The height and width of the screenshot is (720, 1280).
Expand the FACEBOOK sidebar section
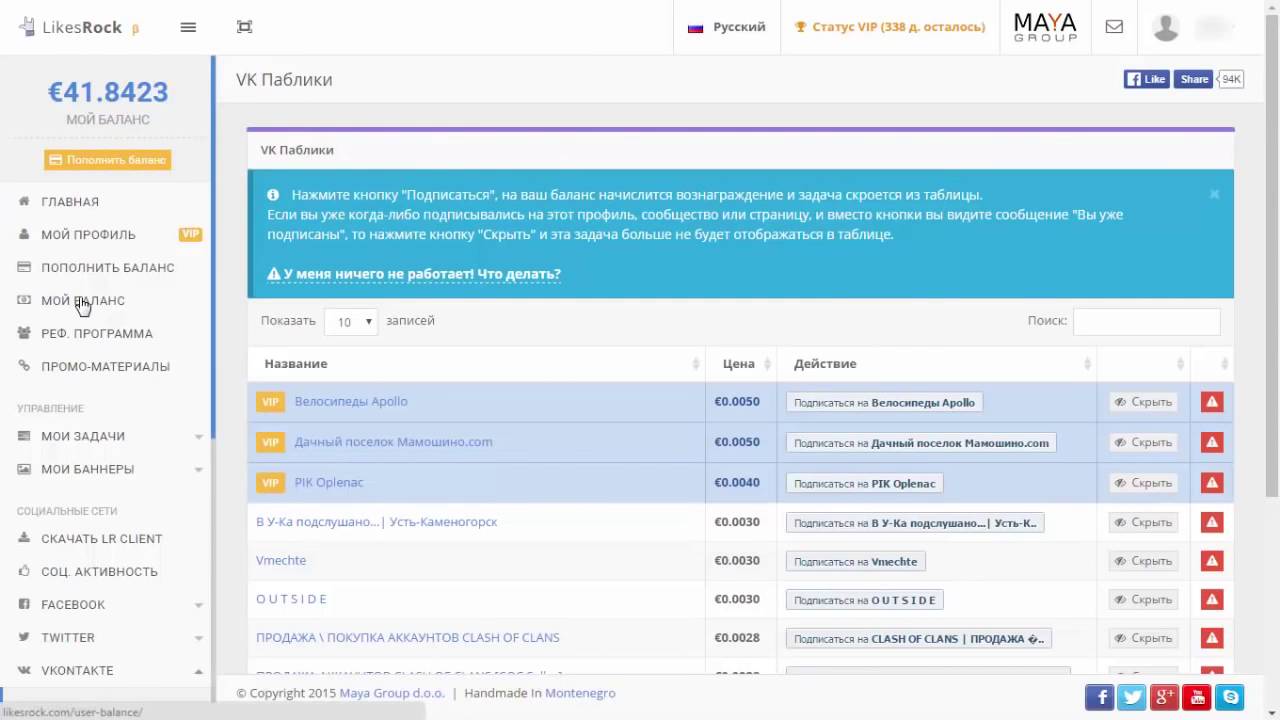click(108, 604)
